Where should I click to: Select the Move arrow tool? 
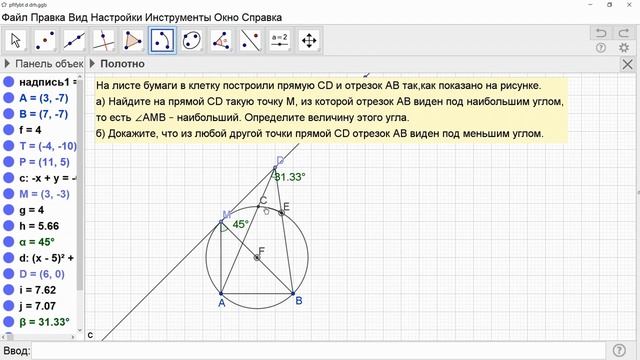tap(16, 40)
